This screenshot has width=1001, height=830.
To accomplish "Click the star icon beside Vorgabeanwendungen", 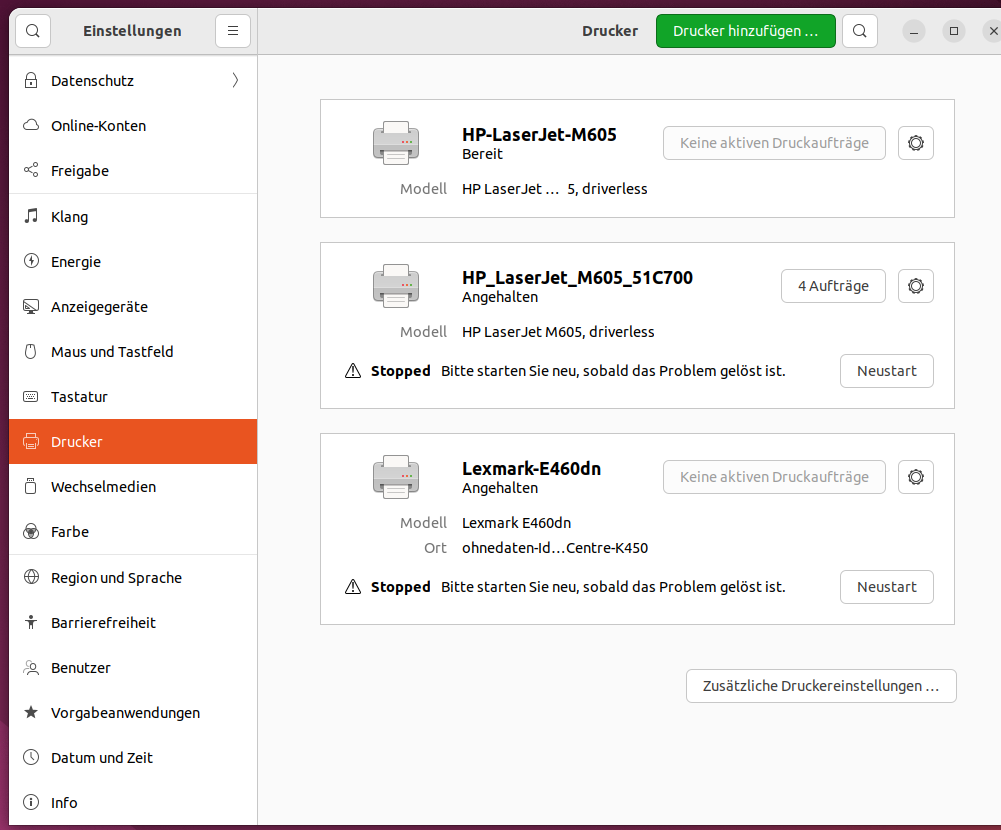I will pos(31,713).
